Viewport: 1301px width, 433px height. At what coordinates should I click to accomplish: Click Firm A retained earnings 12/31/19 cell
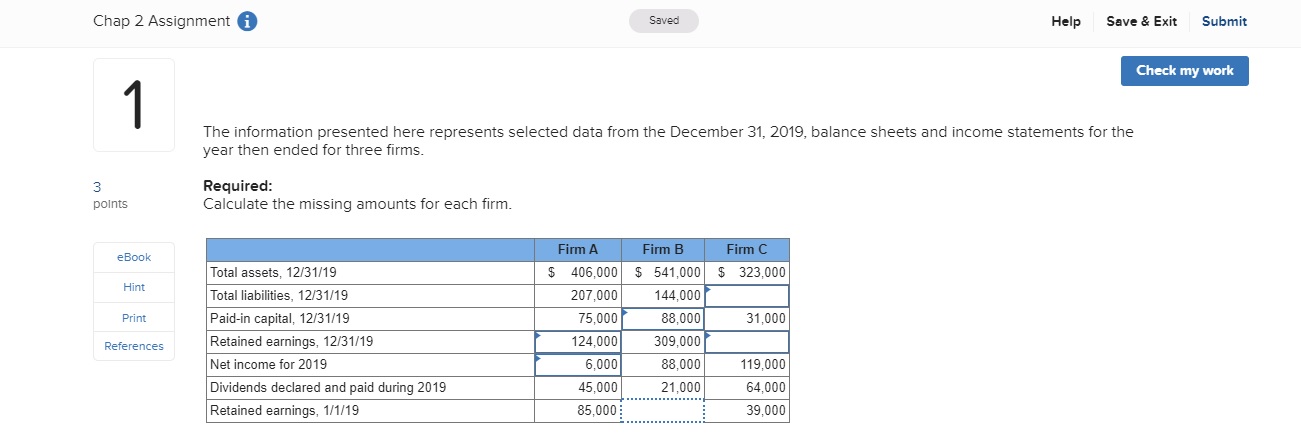577,342
